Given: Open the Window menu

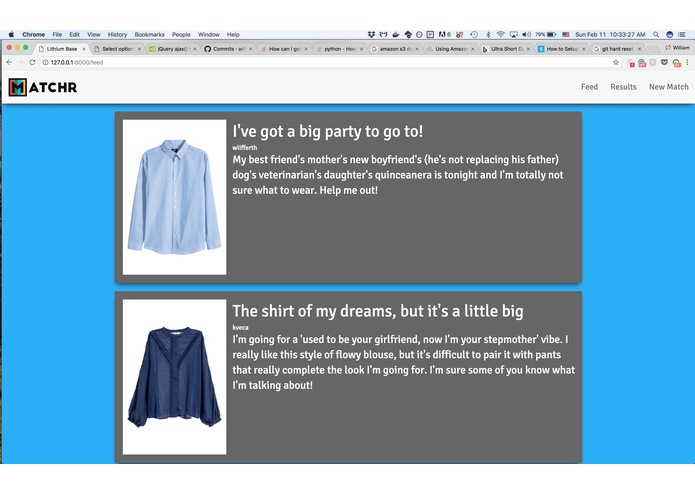Looking at the screenshot, I should pos(209,35).
